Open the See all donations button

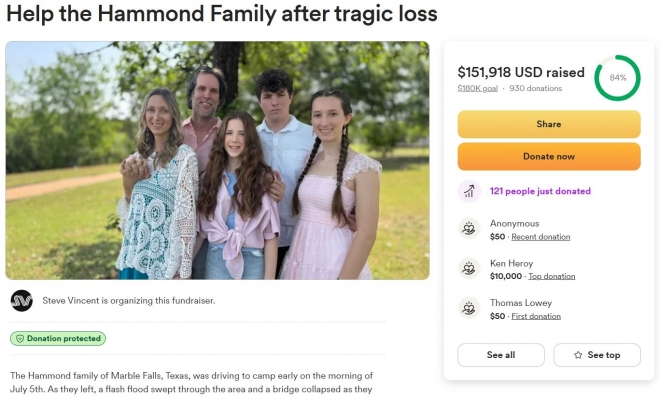pyautogui.click(x=501, y=355)
